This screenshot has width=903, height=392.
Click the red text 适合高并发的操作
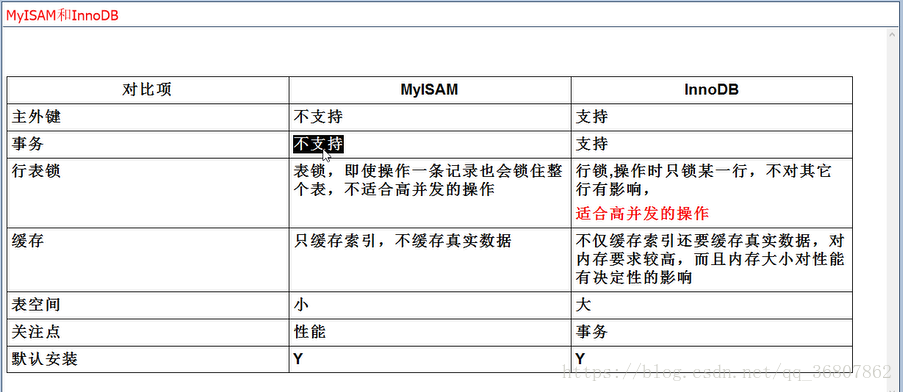coord(642,214)
